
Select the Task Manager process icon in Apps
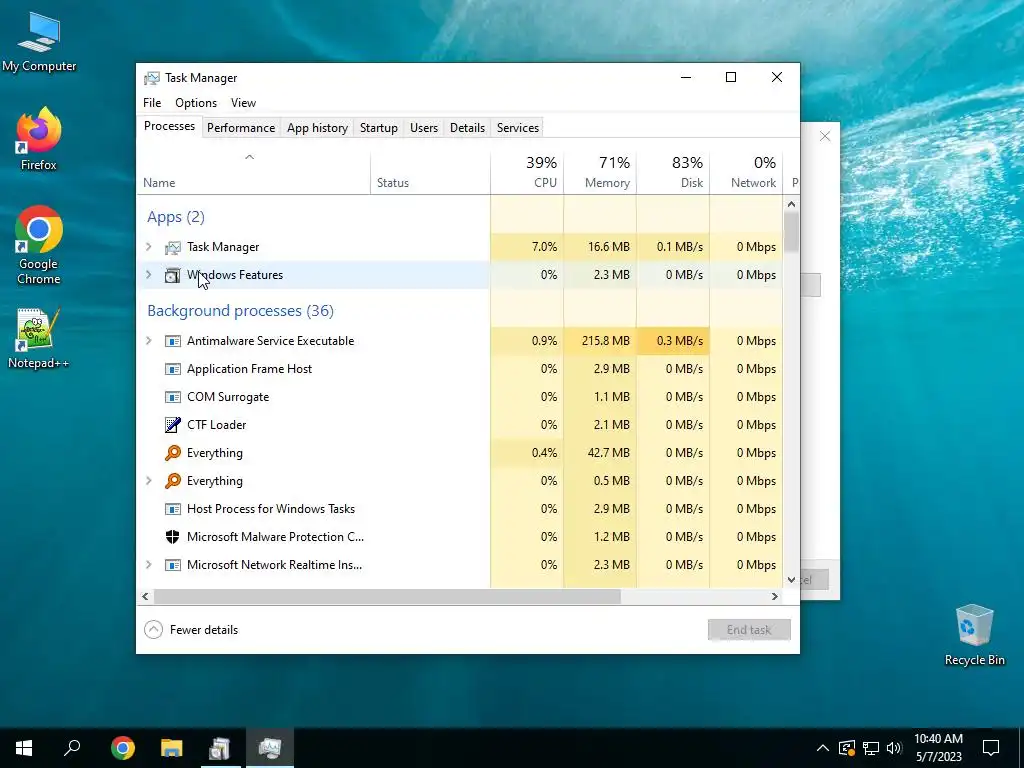coord(172,248)
